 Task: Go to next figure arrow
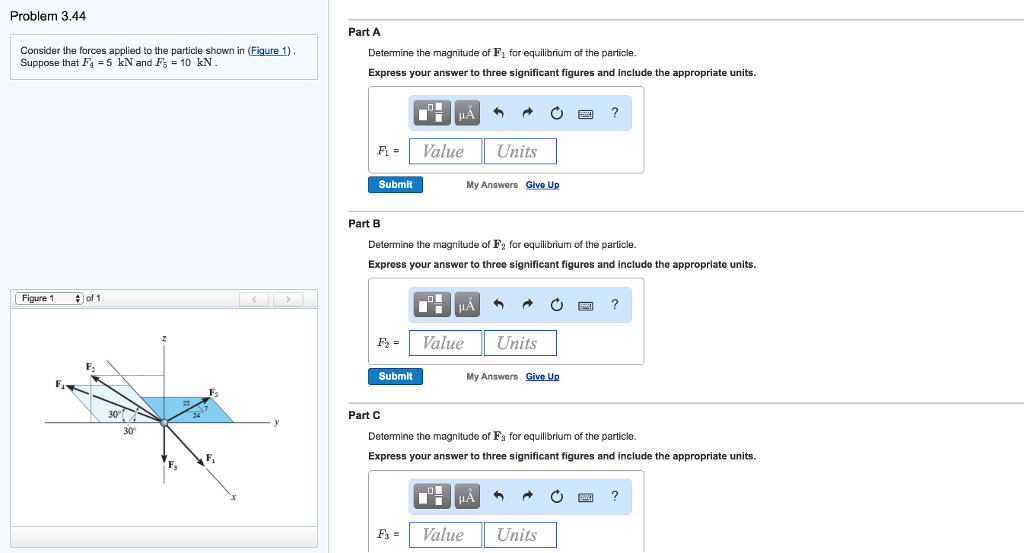tap(288, 299)
